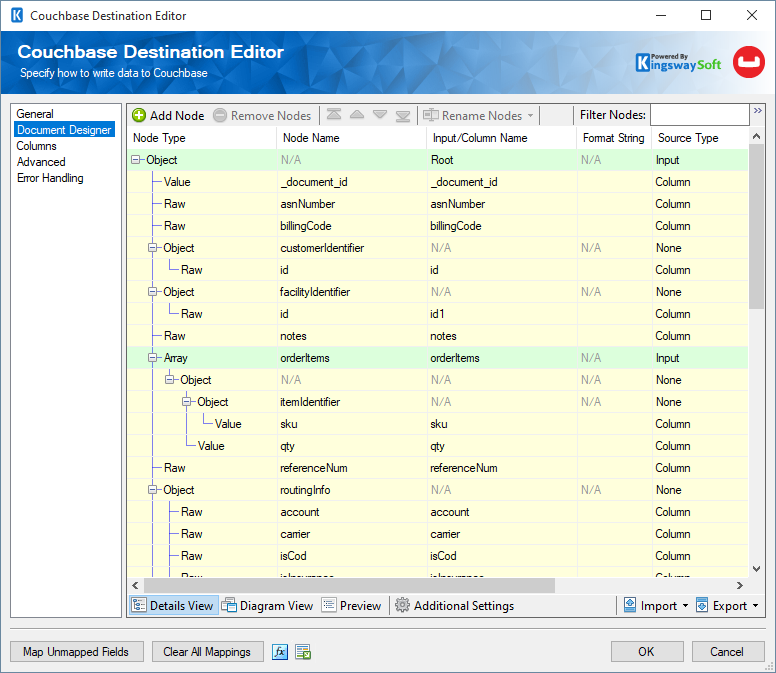Move node up arrow icon
The height and width of the screenshot is (673, 776).
(357, 115)
